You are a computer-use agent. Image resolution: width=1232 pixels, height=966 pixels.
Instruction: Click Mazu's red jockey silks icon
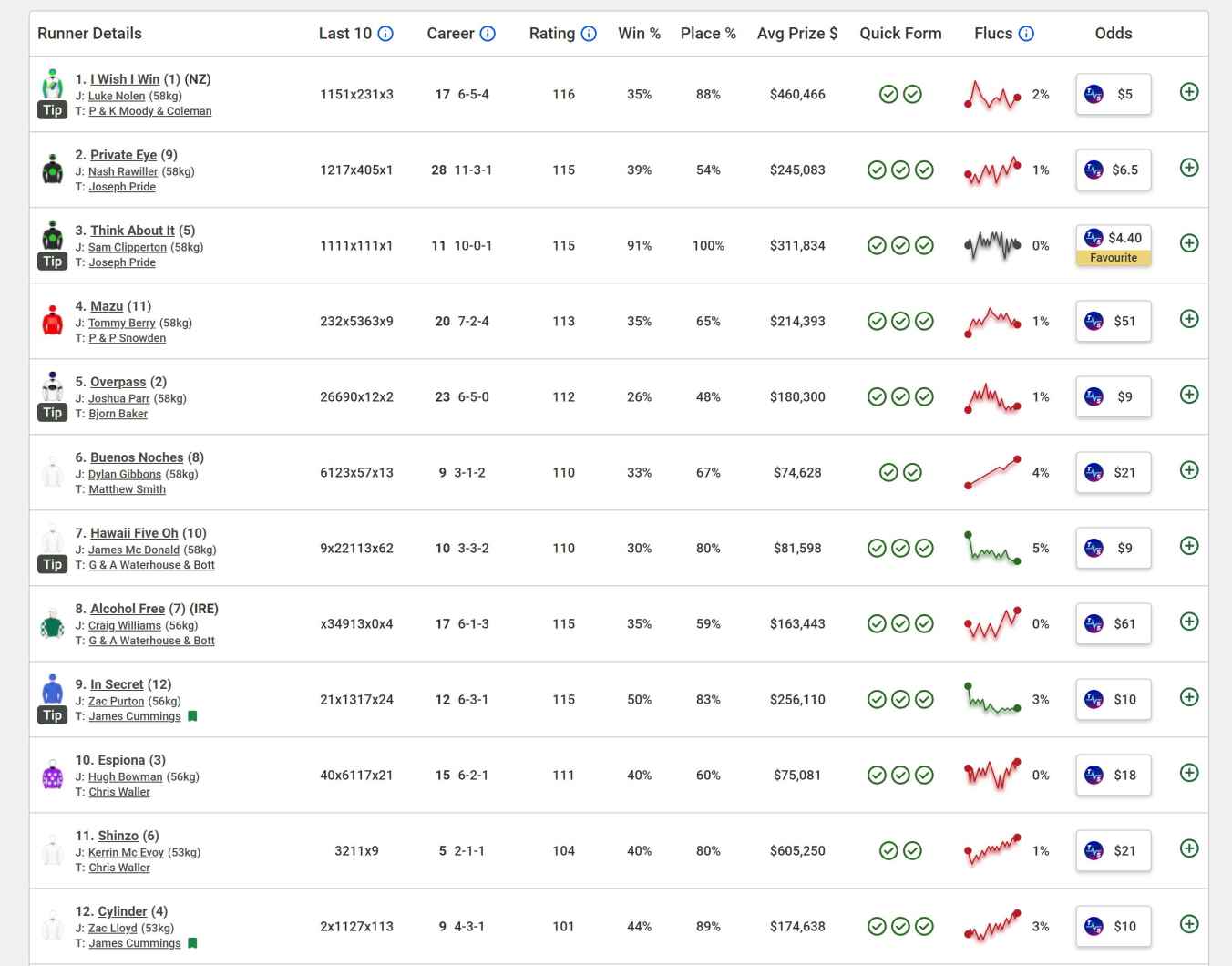click(52, 321)
